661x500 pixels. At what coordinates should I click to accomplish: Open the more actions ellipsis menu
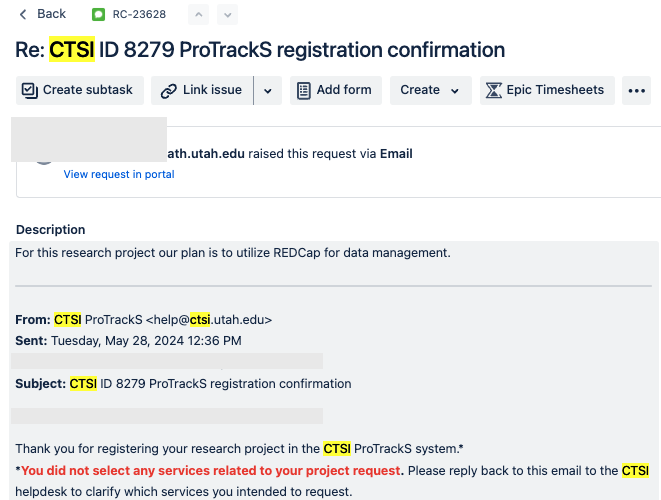point(636,90)
